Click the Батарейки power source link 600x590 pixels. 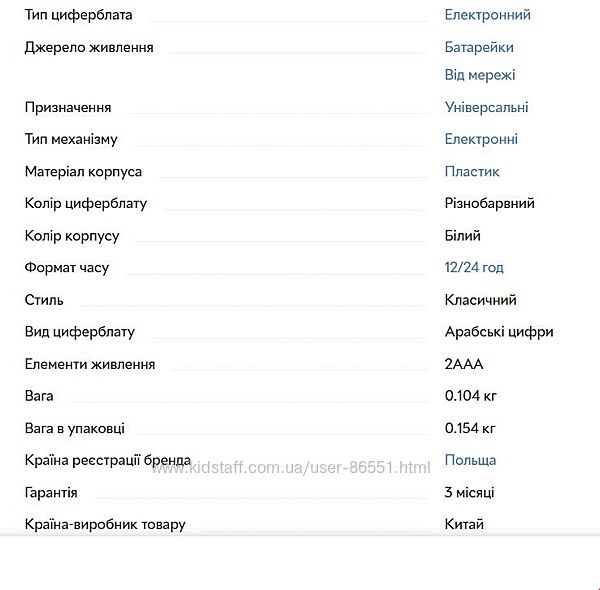coord(479,47)
